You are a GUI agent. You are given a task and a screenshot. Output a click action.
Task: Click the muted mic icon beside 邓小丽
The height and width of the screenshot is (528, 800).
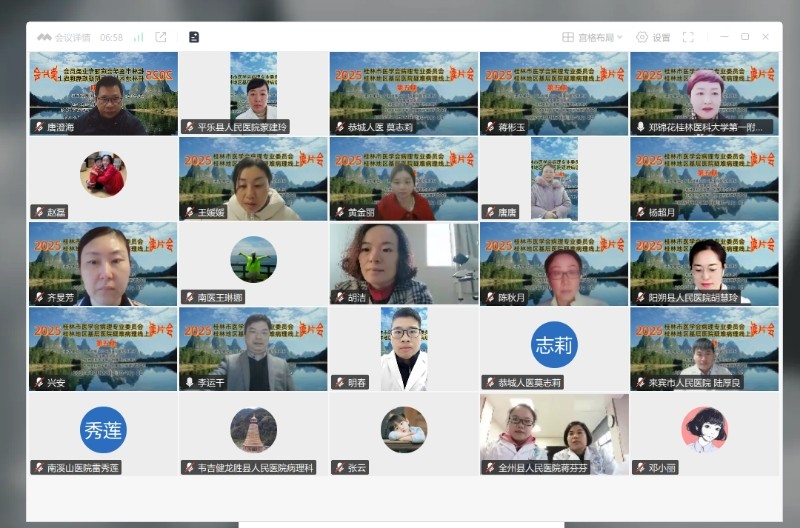click(640, 467)
